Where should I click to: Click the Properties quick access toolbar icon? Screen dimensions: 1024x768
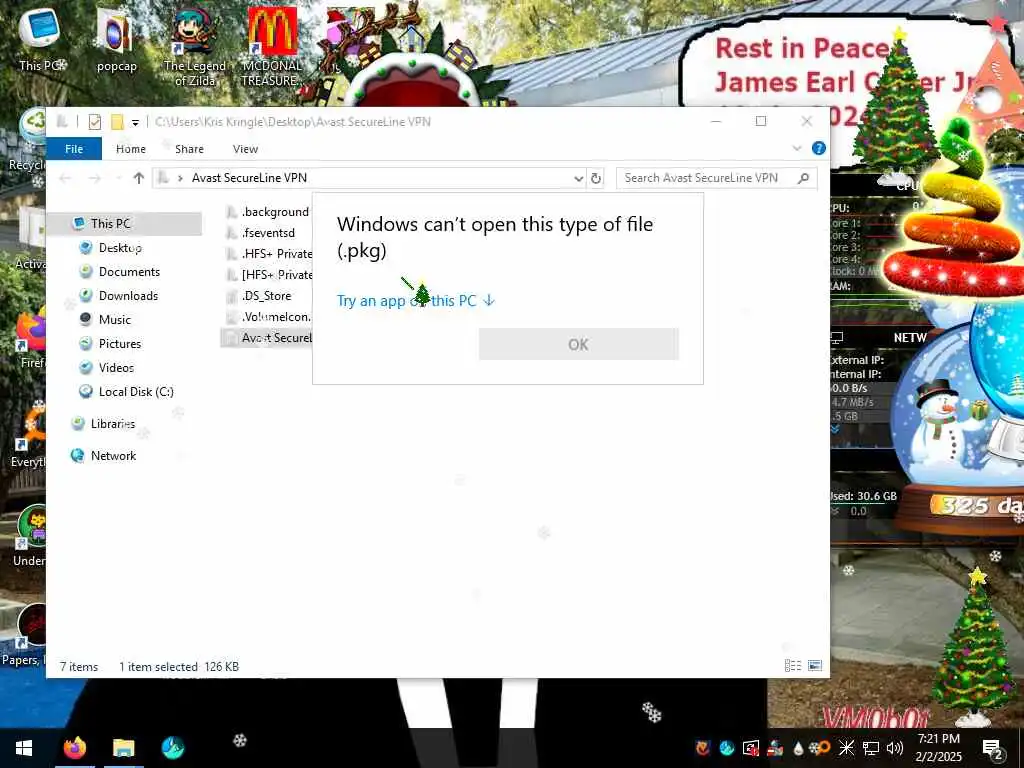click(x=95, y=122)
